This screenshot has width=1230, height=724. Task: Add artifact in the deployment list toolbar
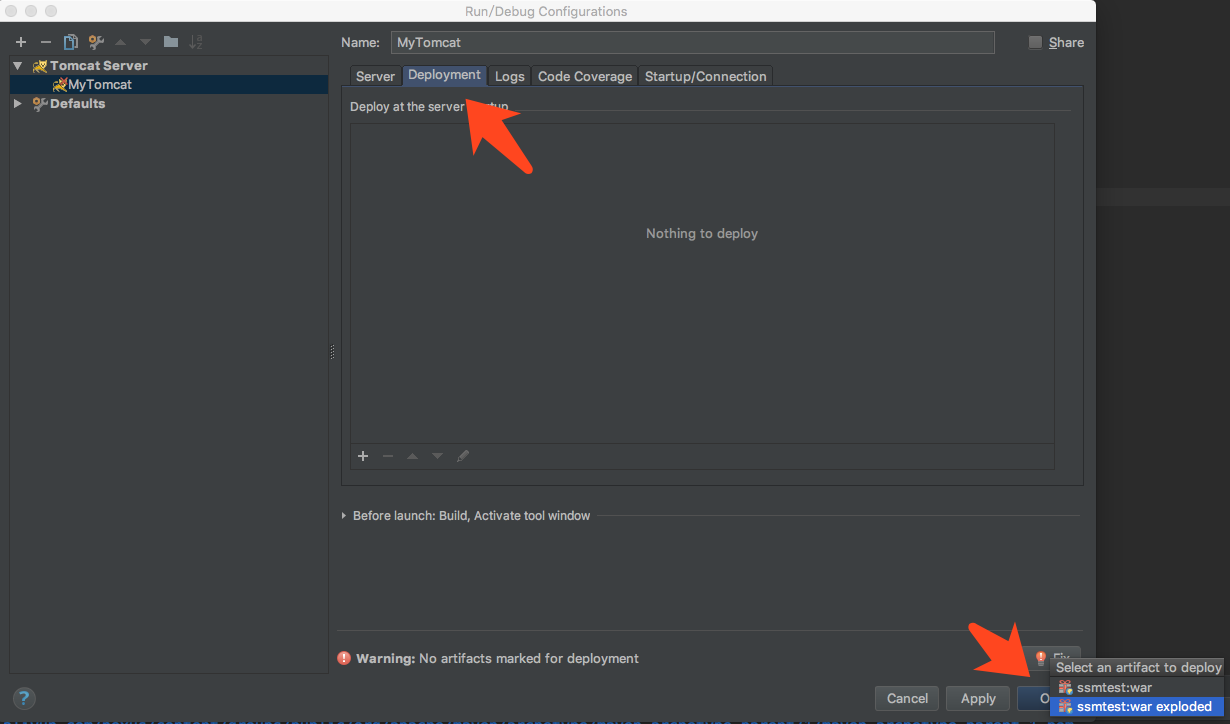(363, 456)
